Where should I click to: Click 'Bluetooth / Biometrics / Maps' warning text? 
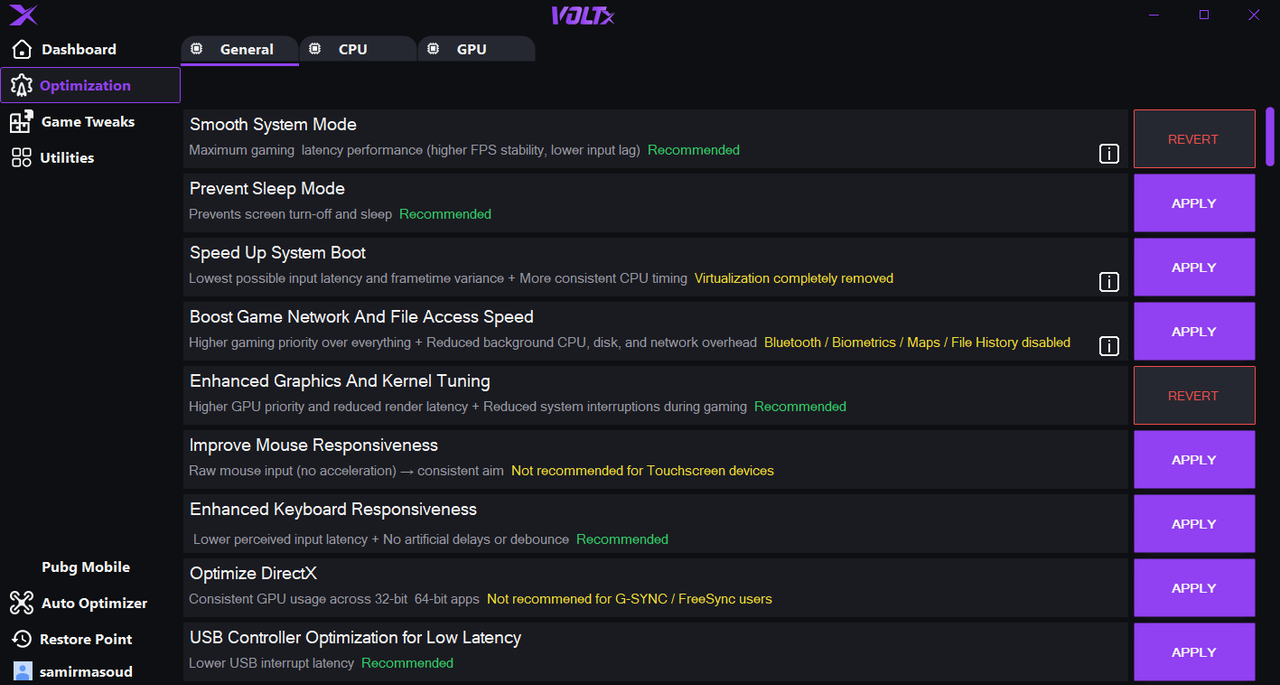click(917, 343)
